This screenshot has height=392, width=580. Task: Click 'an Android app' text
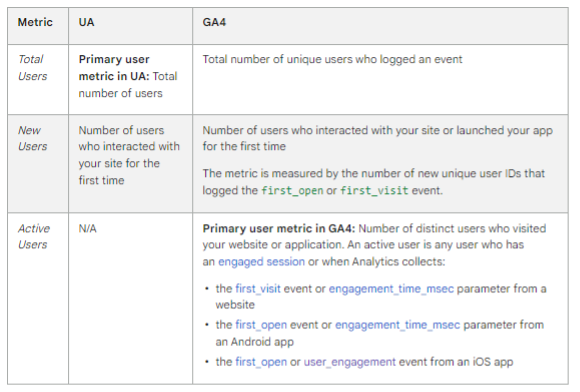pos(254,342)
